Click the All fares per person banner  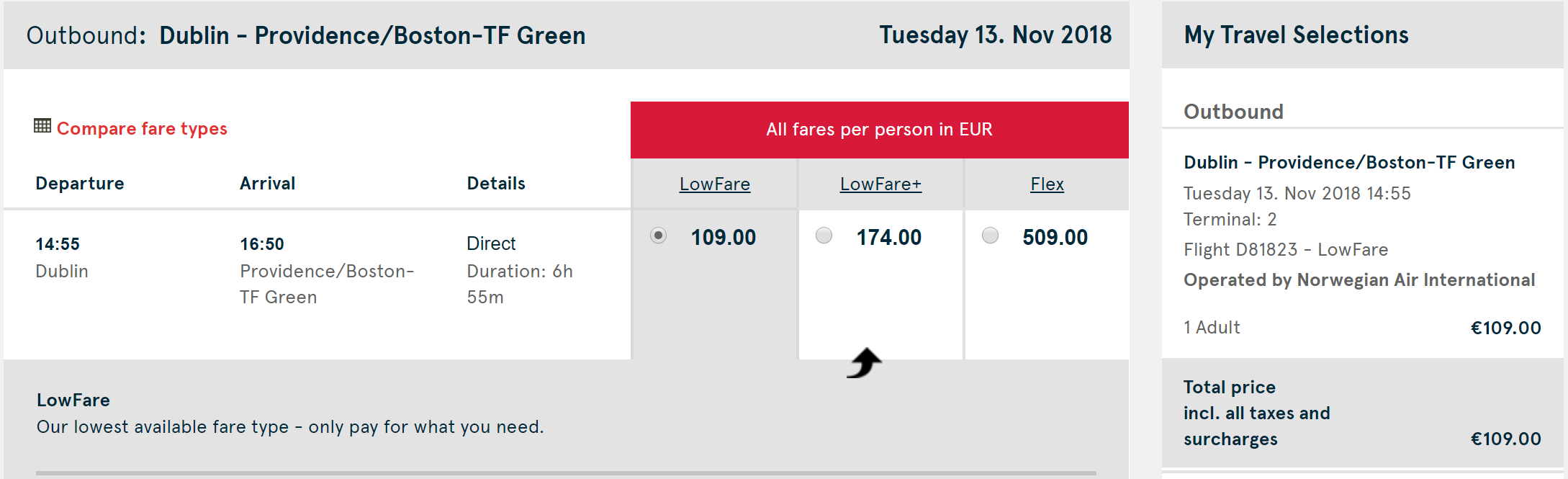pyautogui.click(x=880, y=130)
